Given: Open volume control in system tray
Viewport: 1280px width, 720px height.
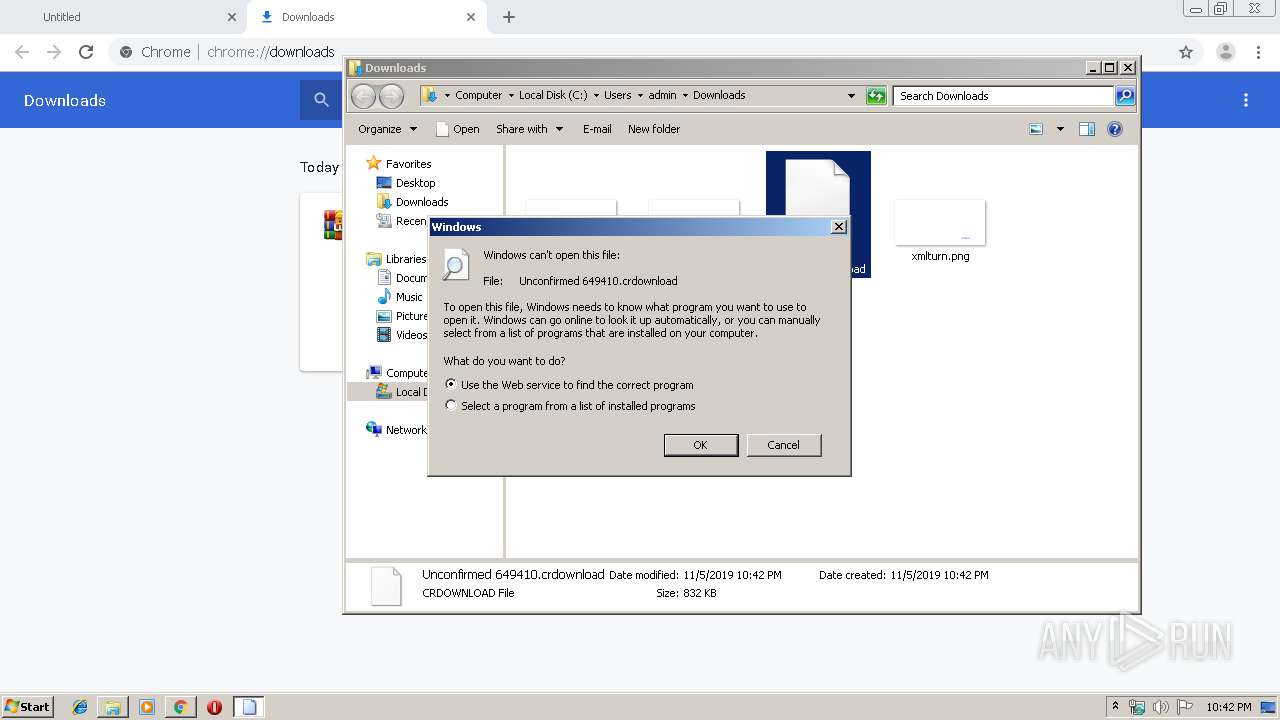Looking at the screenshot, I should [x=1161, y=707].
